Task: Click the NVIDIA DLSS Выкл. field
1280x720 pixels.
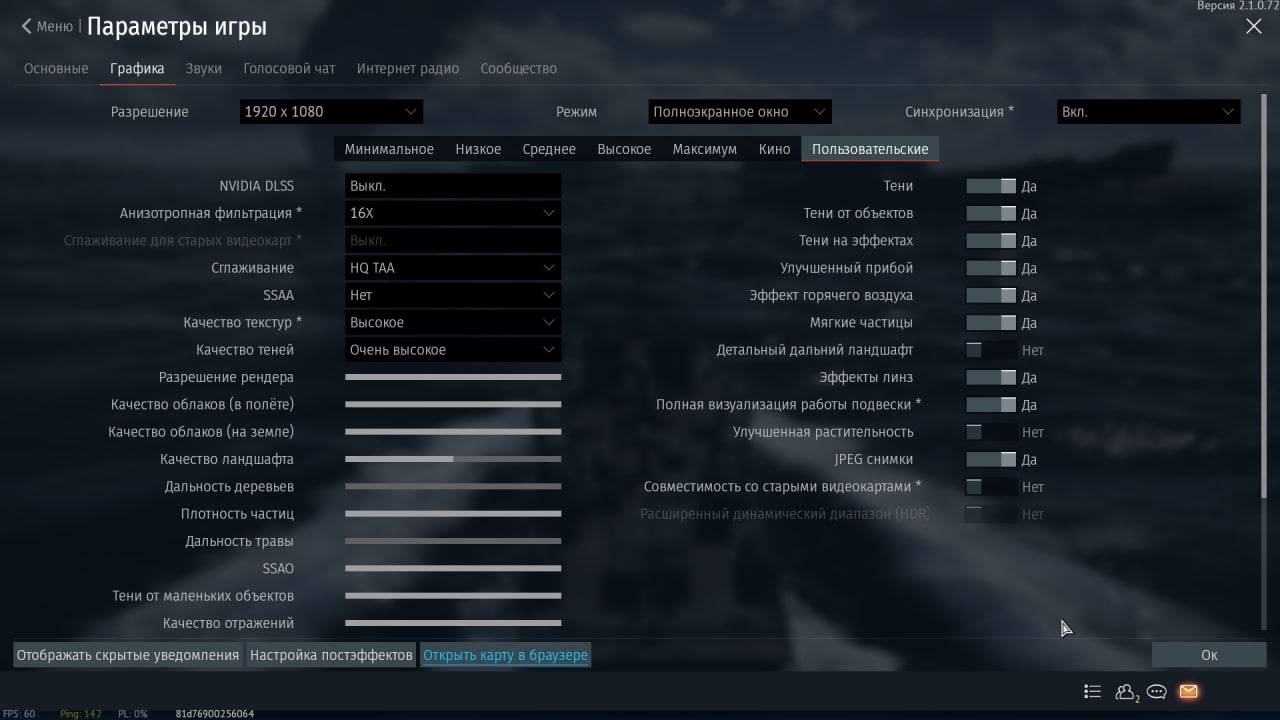Action: click(x=453, y=186)
